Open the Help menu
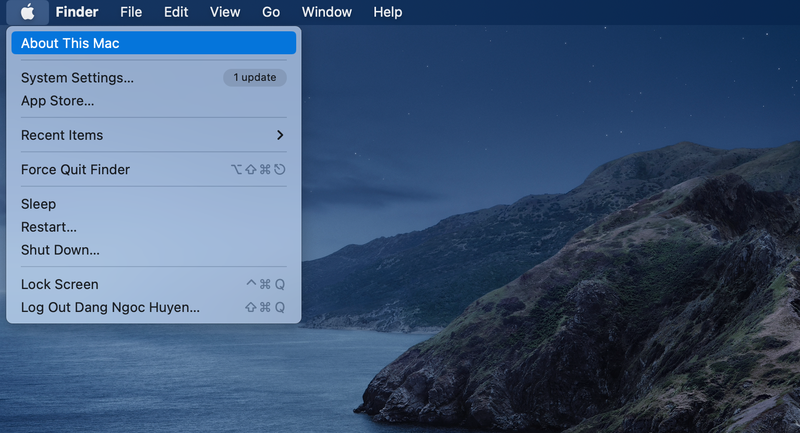800x433 pixels. pyautogui.click(x=388, y=12)
